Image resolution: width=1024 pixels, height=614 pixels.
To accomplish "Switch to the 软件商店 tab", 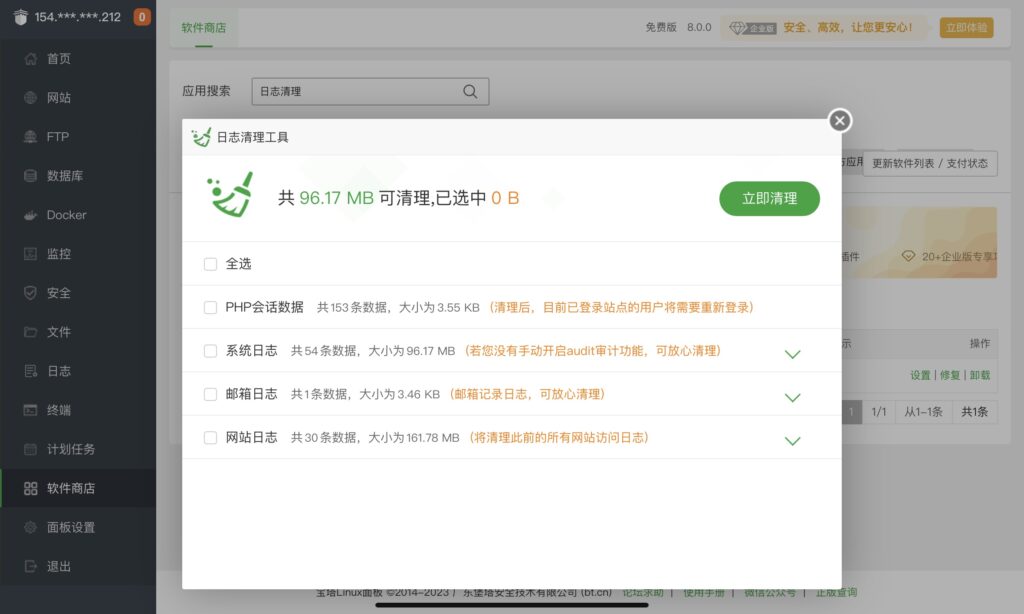I will tap(203, 28).
